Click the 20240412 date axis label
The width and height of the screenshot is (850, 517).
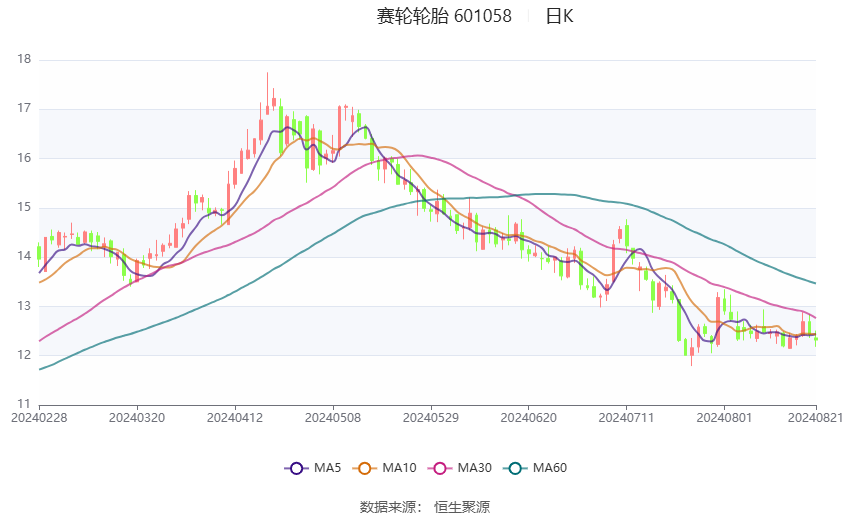point(234,416)
